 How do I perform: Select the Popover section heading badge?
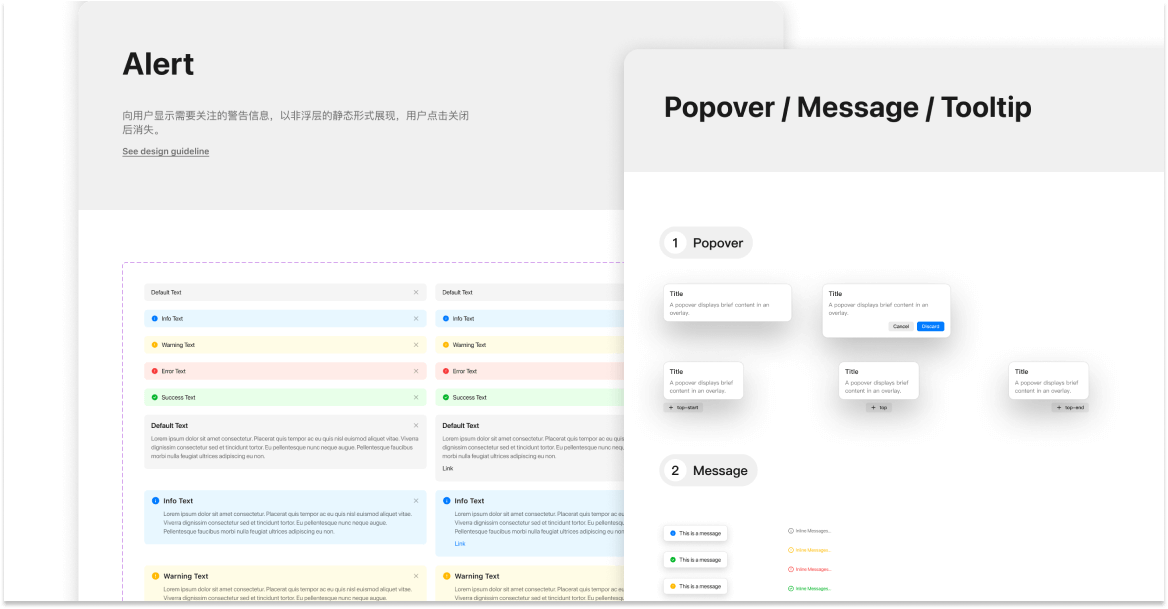point(706,243)
